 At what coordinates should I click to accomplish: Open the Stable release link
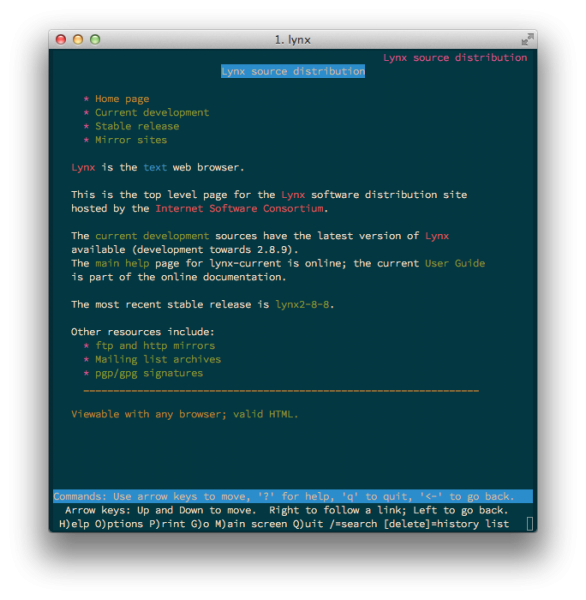click(x=137, y=126)
